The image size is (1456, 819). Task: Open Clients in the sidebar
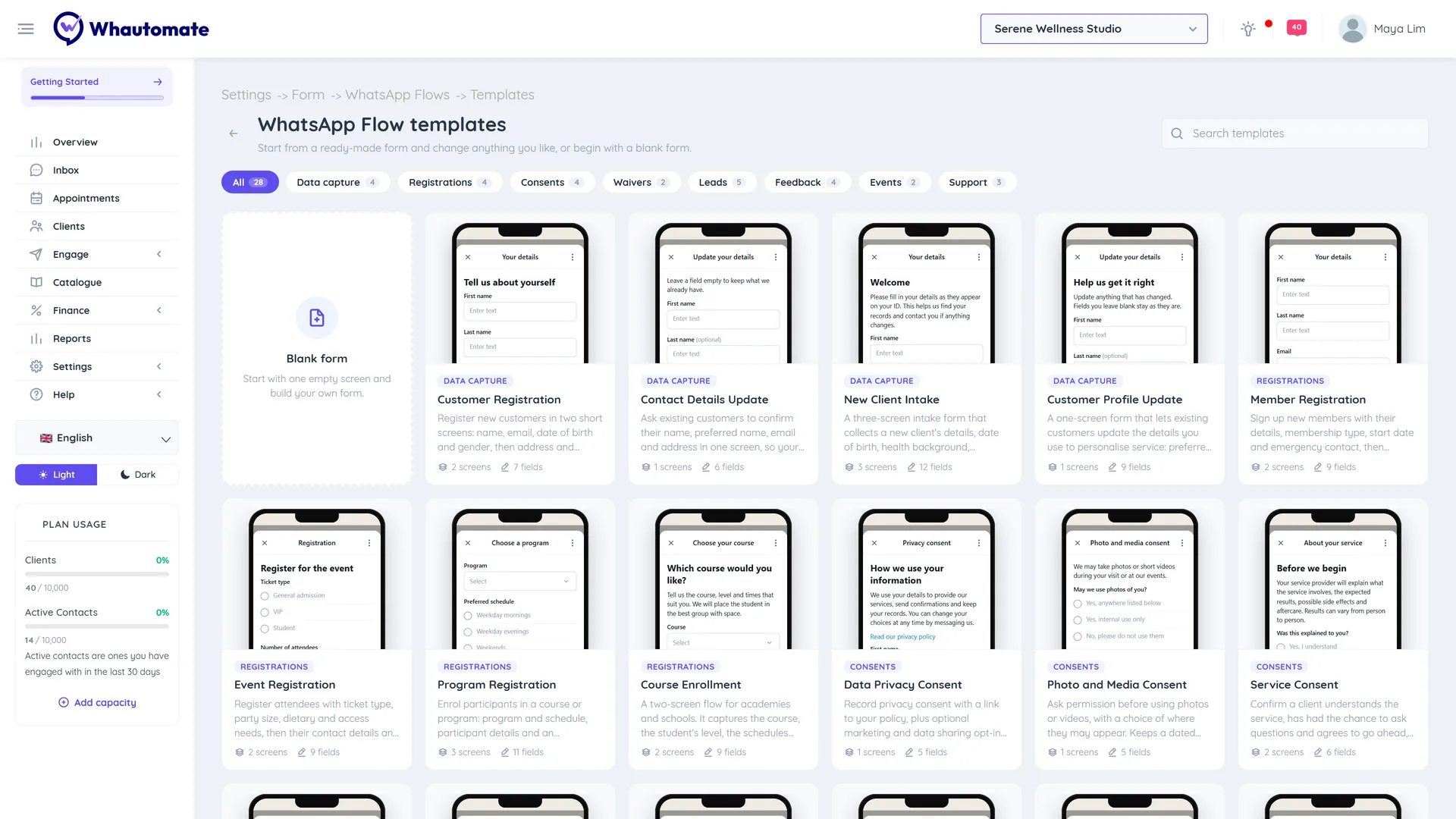click(x=97, y=226)
